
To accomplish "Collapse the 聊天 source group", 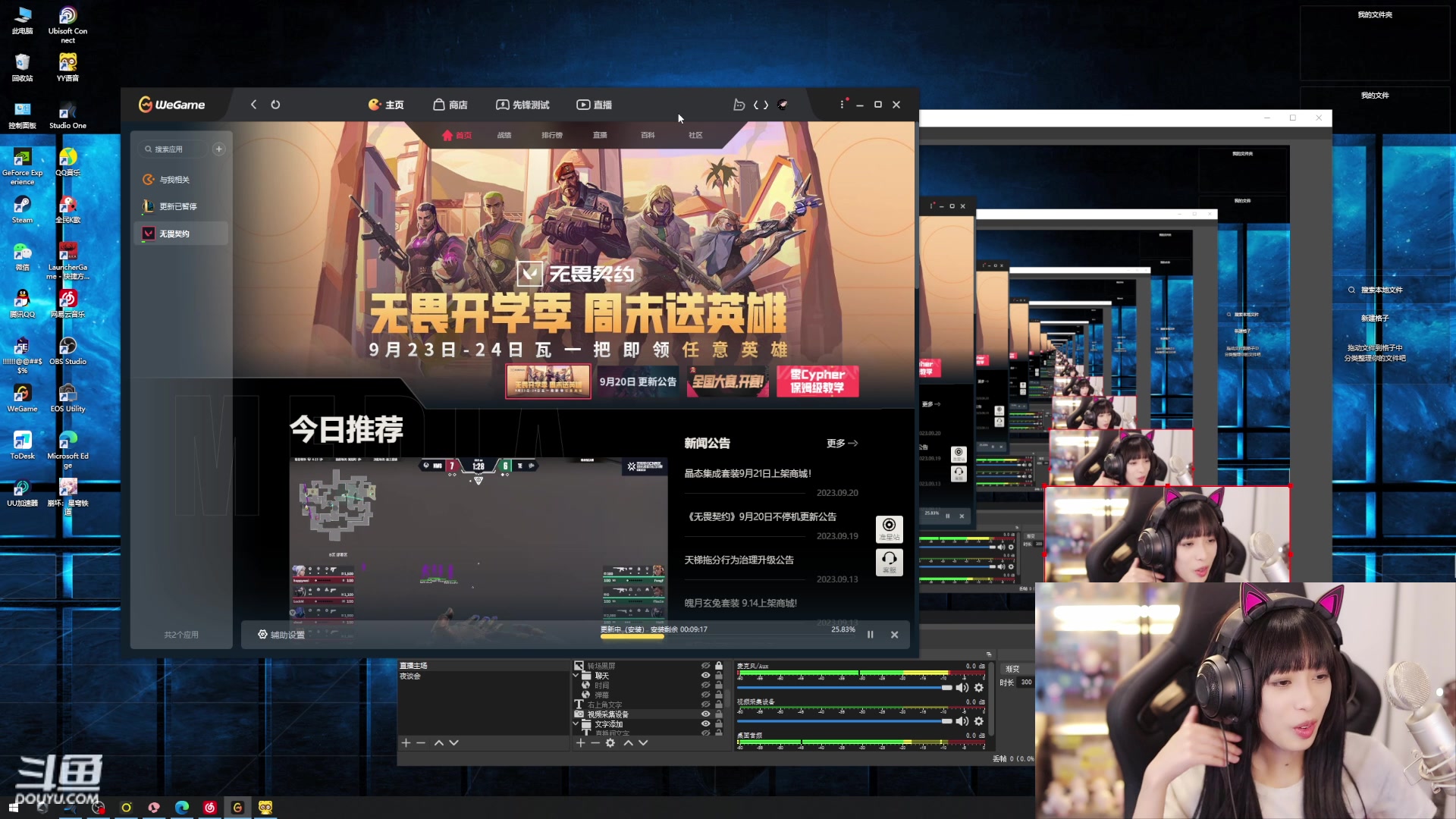I will [576, 676].
